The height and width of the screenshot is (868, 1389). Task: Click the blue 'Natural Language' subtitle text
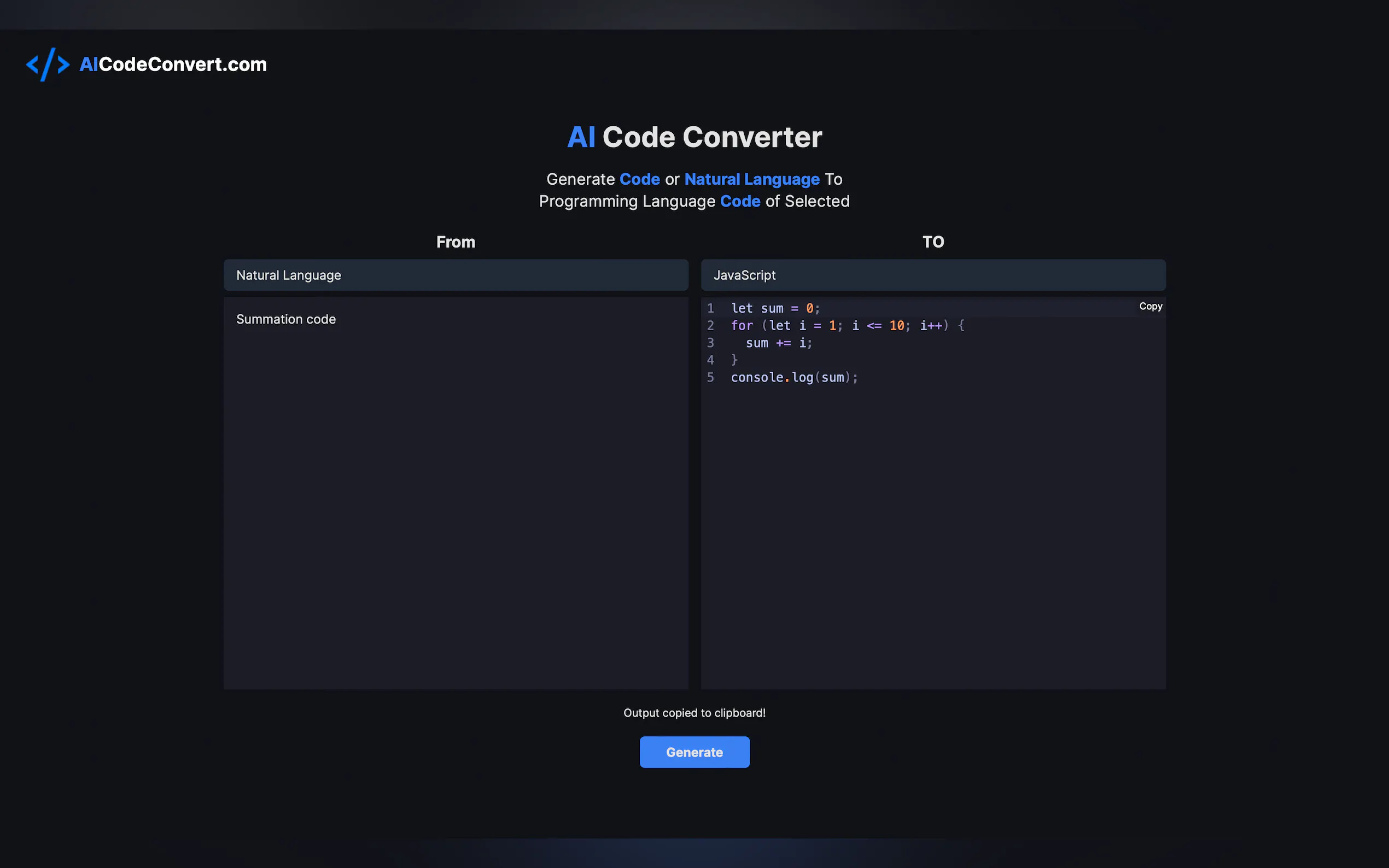click(751, 179)
